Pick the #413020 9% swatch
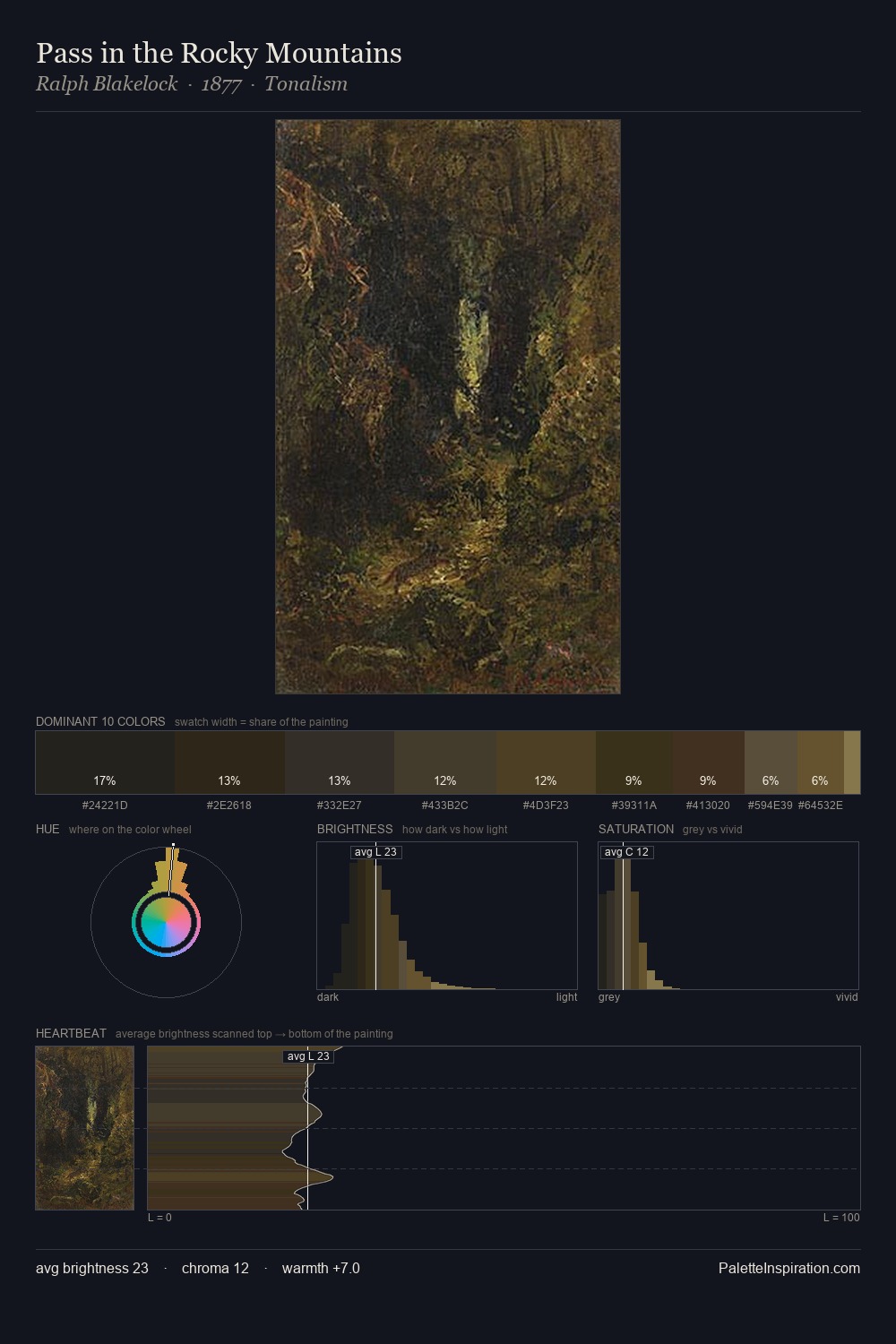The height and width of the screenshot is (1344, 896). 709,762
